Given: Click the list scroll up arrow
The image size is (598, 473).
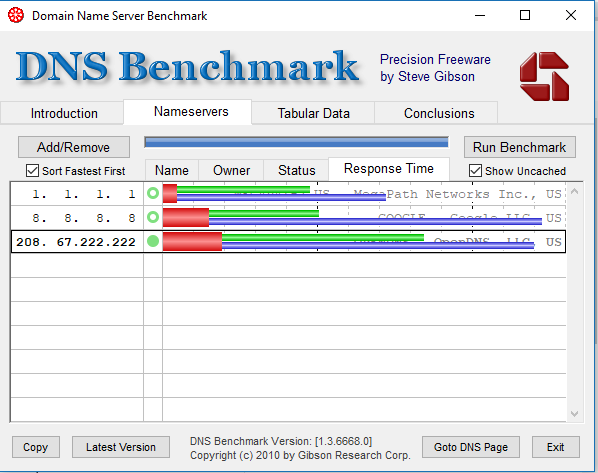Looking at the screenshot, I should click(574, 192).
